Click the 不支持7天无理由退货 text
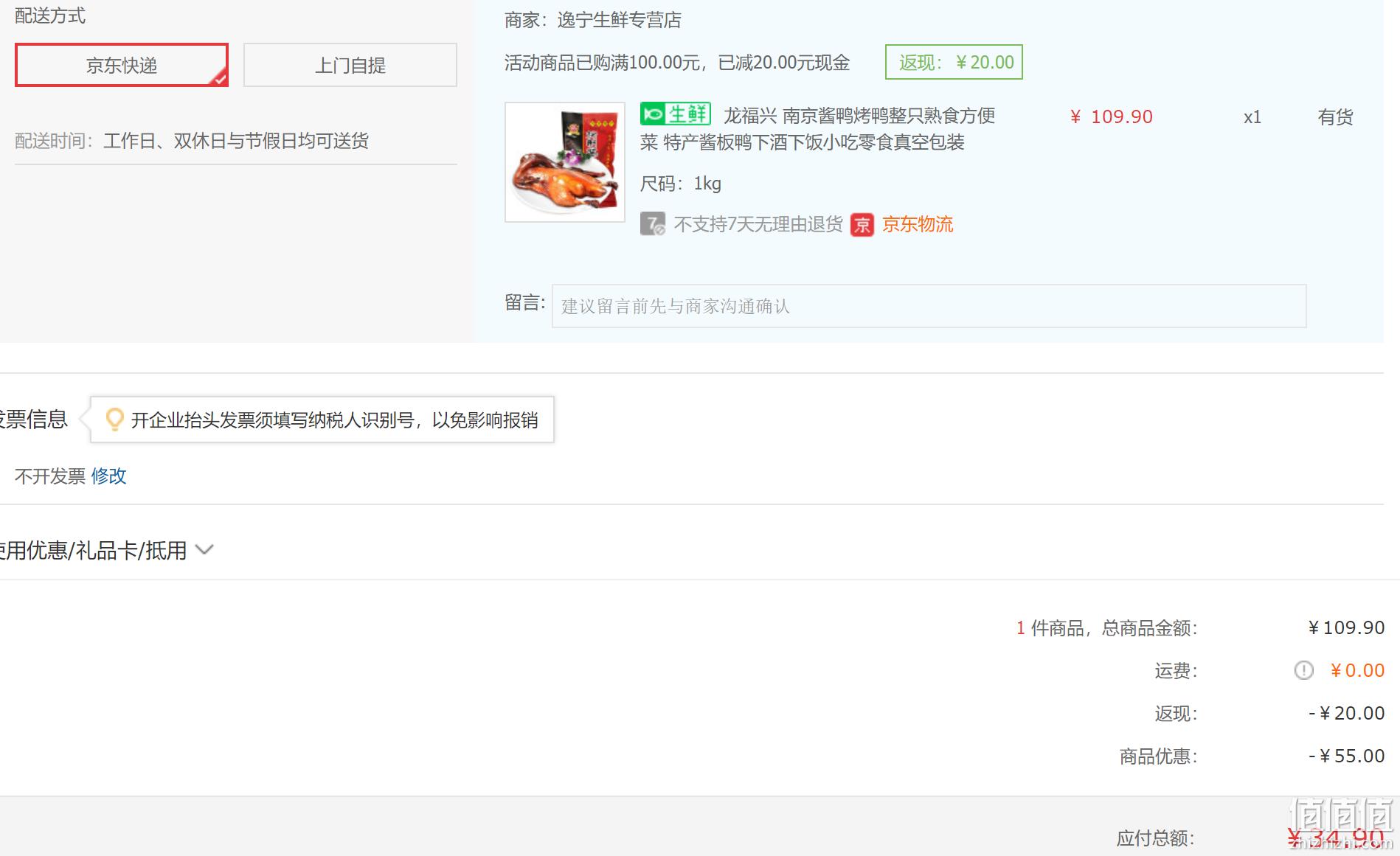 point(758,224)
